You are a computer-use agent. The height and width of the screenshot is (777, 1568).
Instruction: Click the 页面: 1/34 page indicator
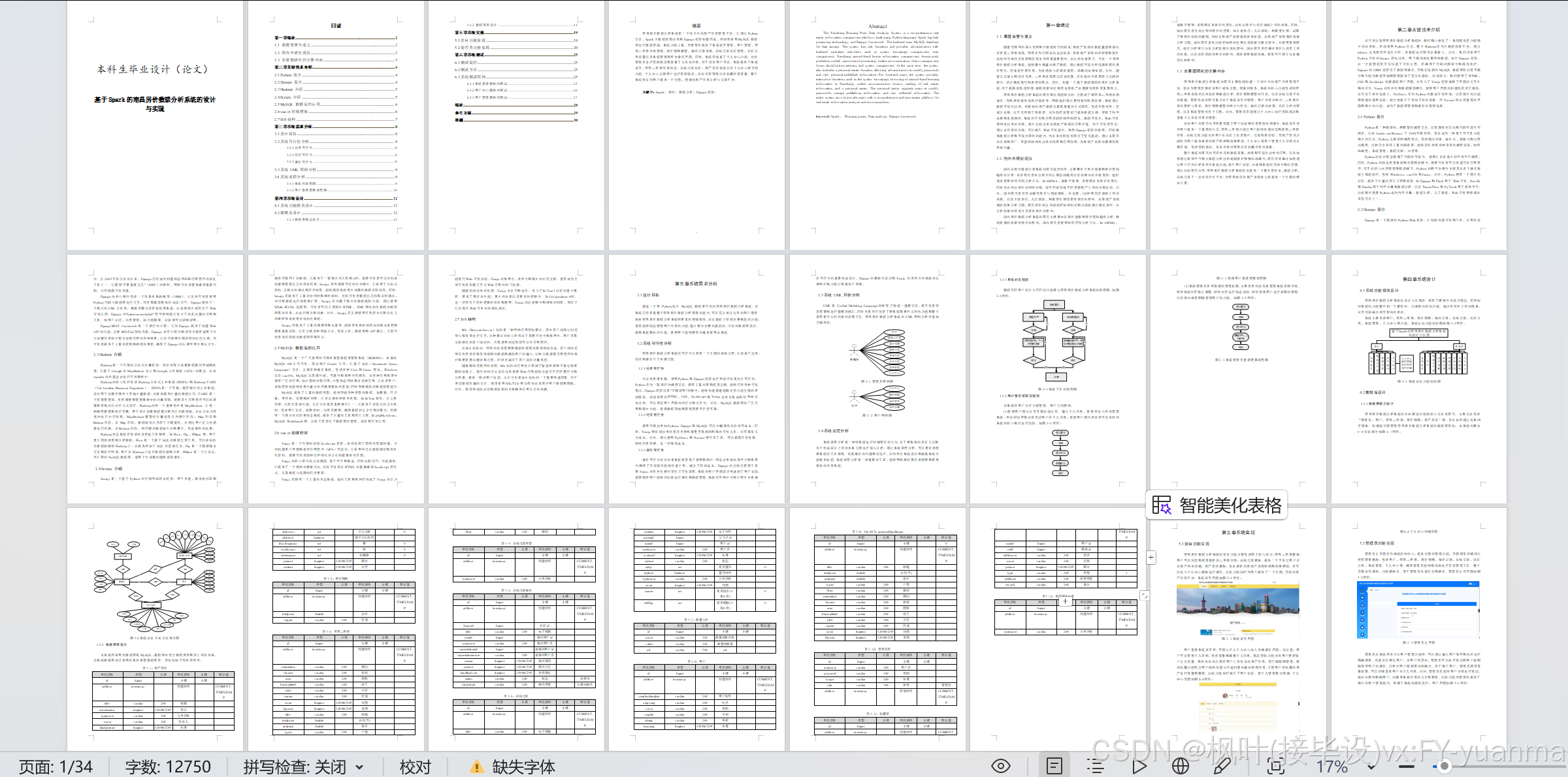(x=56, y=767)
